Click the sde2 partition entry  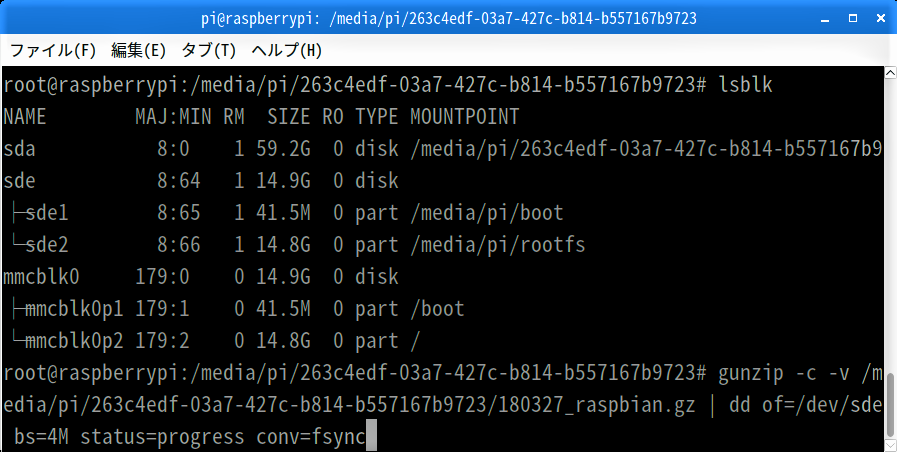(47, 245)
